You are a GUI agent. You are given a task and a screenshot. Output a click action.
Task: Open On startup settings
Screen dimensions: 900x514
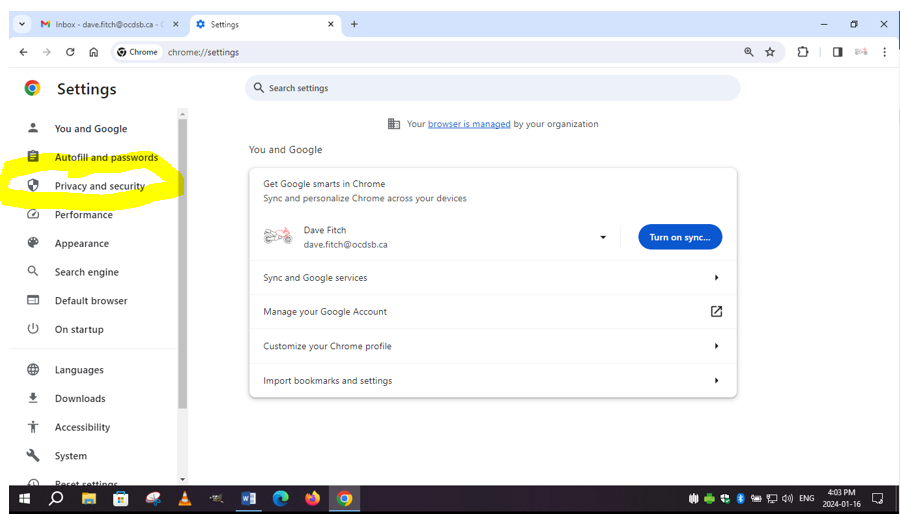point(79,329)
